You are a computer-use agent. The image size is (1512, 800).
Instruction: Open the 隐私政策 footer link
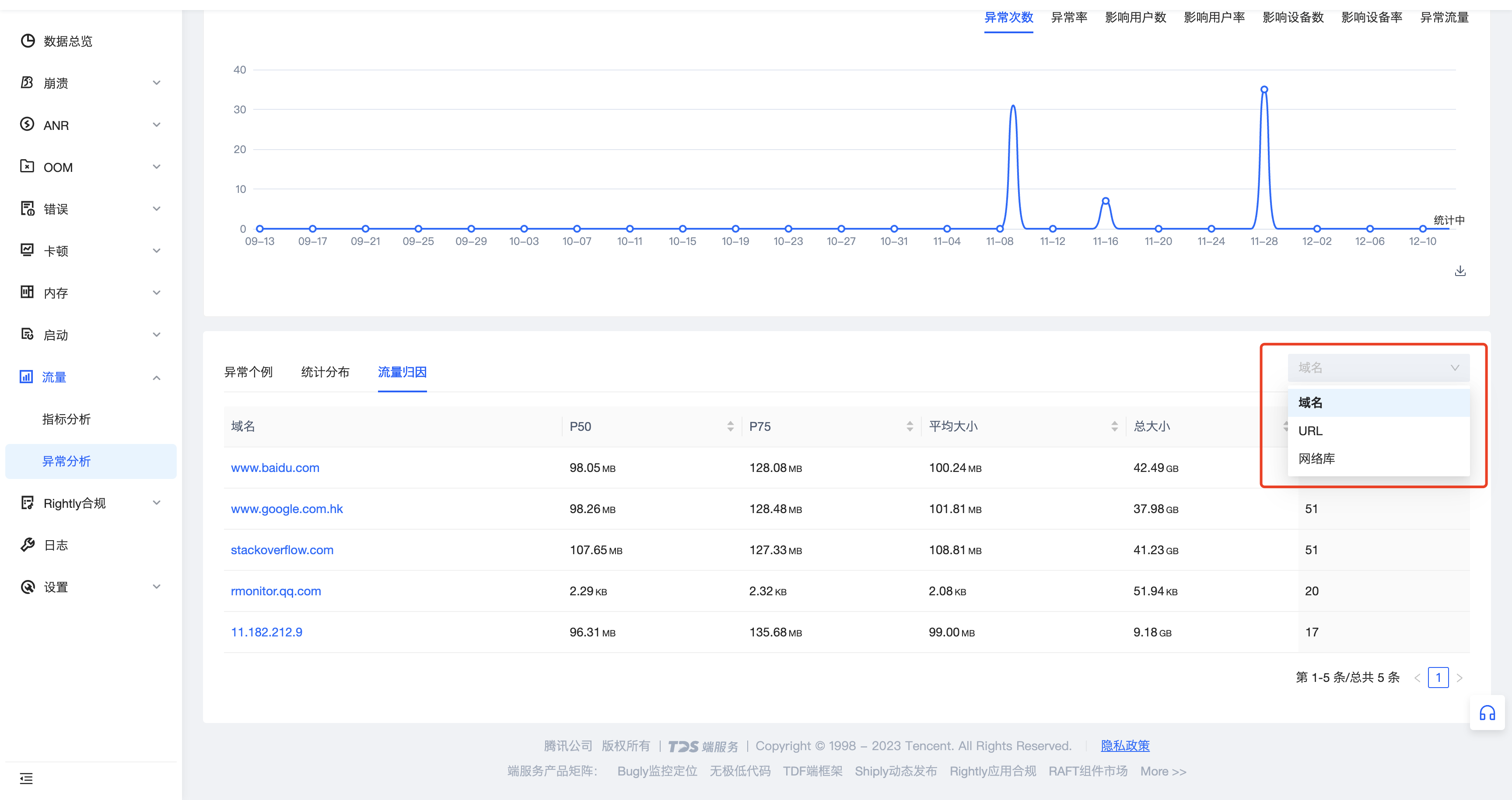(1125, 745)
